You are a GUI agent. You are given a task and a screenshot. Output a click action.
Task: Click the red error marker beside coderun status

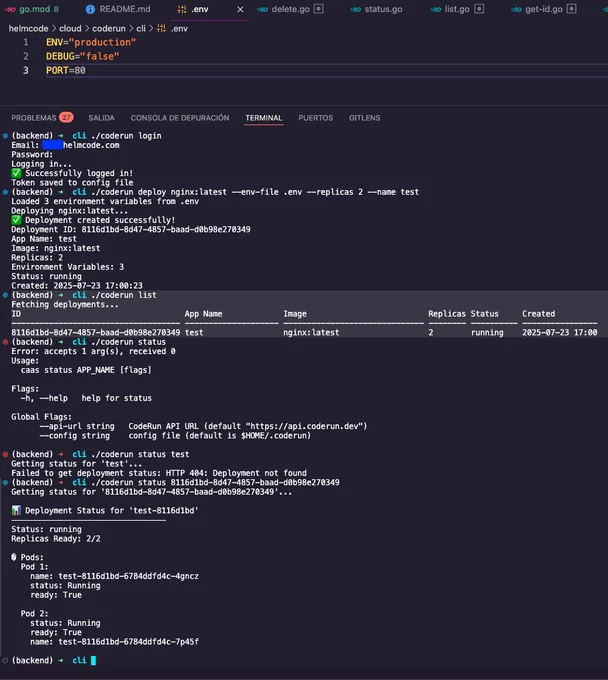click(x=5, y=342)
